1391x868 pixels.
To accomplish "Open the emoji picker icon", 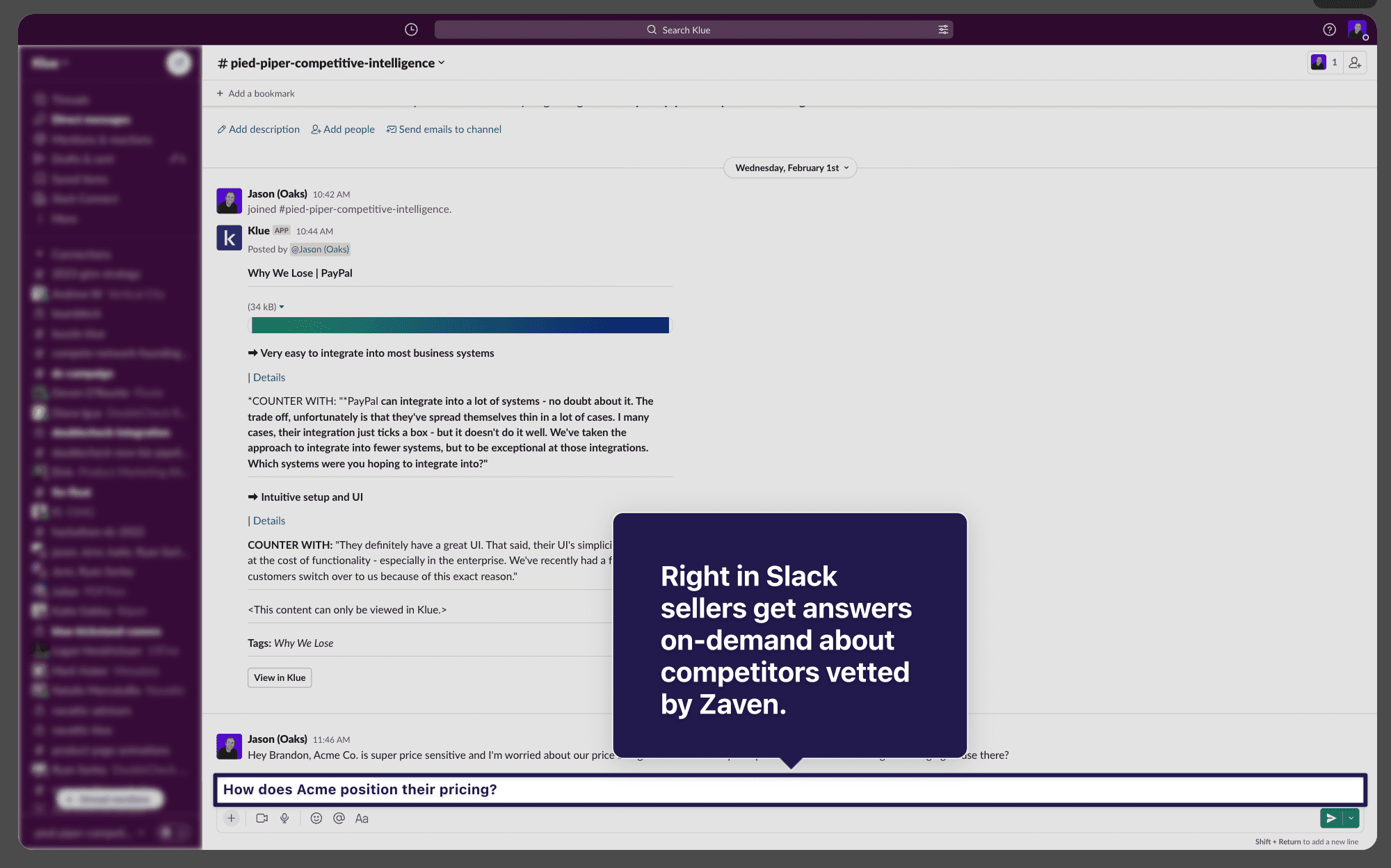I will pyautogui.click(x=316, y=819).
